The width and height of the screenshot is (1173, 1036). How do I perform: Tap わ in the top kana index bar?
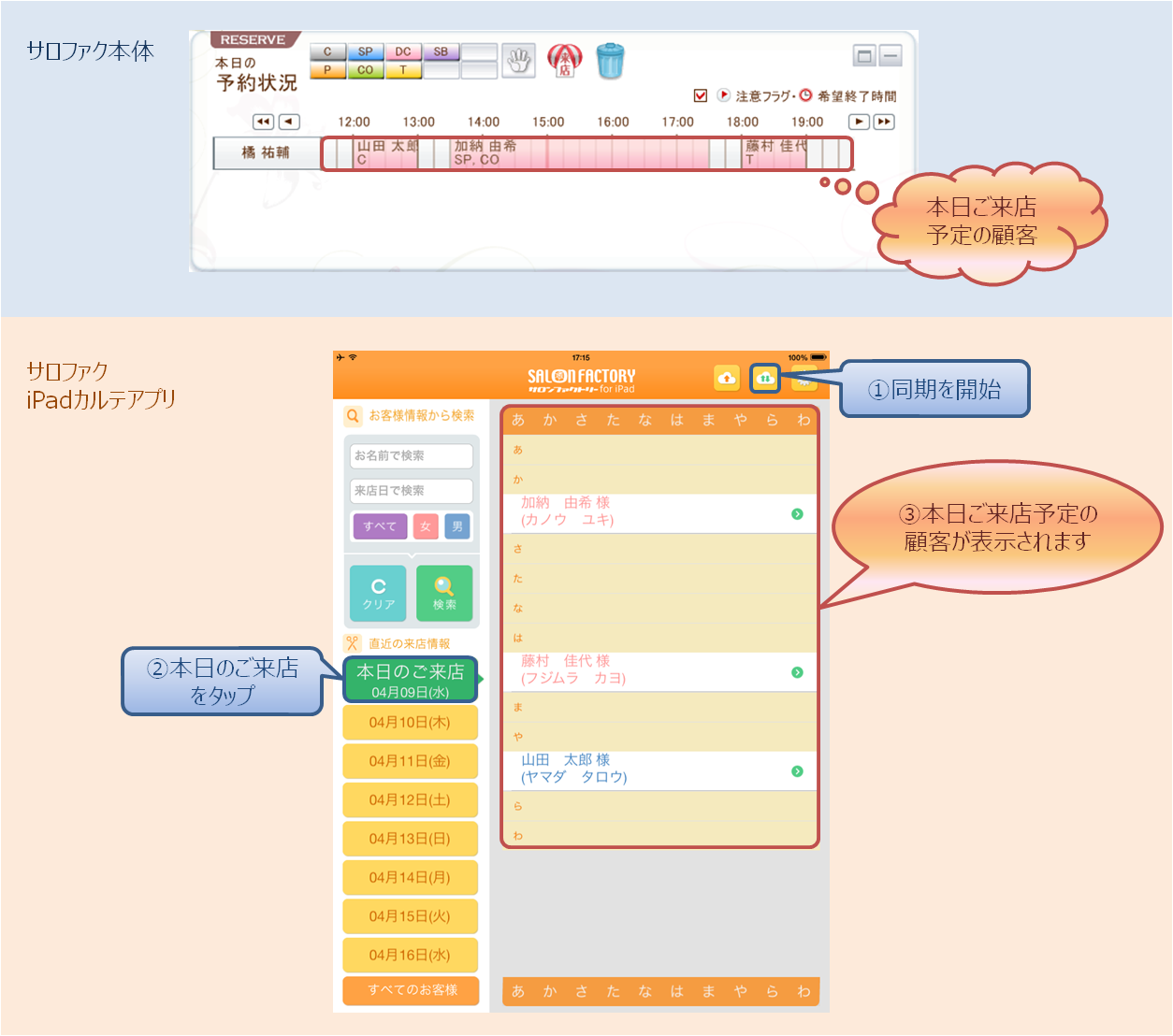click(804, 421)
